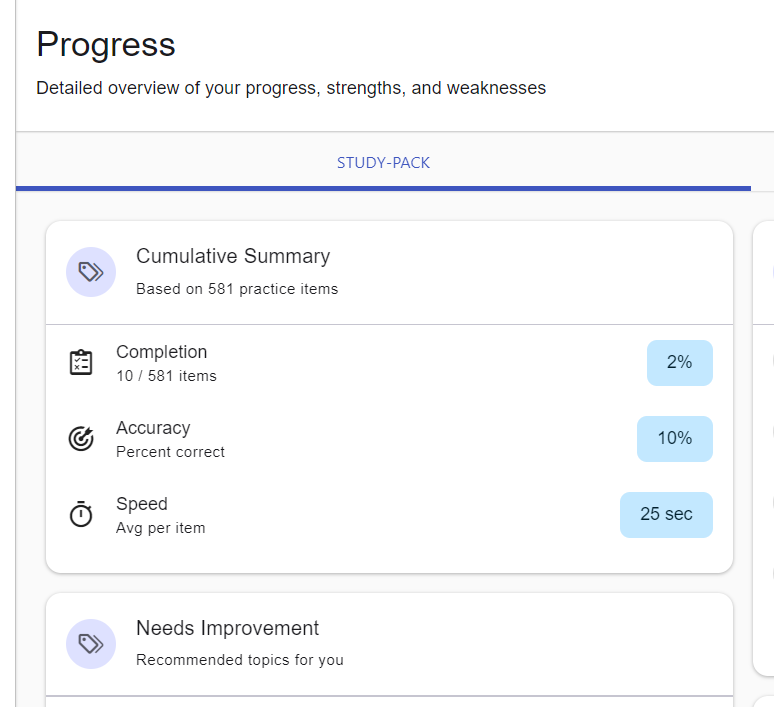774x707 pixels.
Task: Click the "Avg per item" caption
Action: point(161,528)
